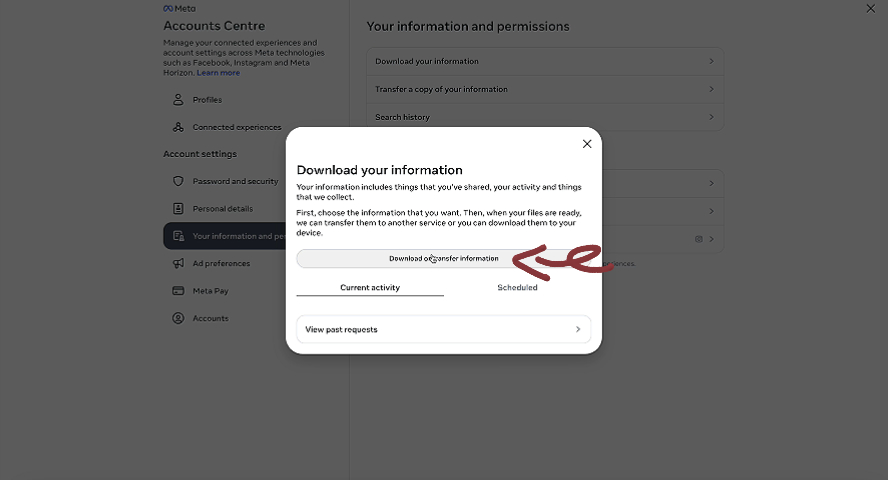Open Download your information row
The width and height of the screenshot is (888, 480).
click(545, 61)
